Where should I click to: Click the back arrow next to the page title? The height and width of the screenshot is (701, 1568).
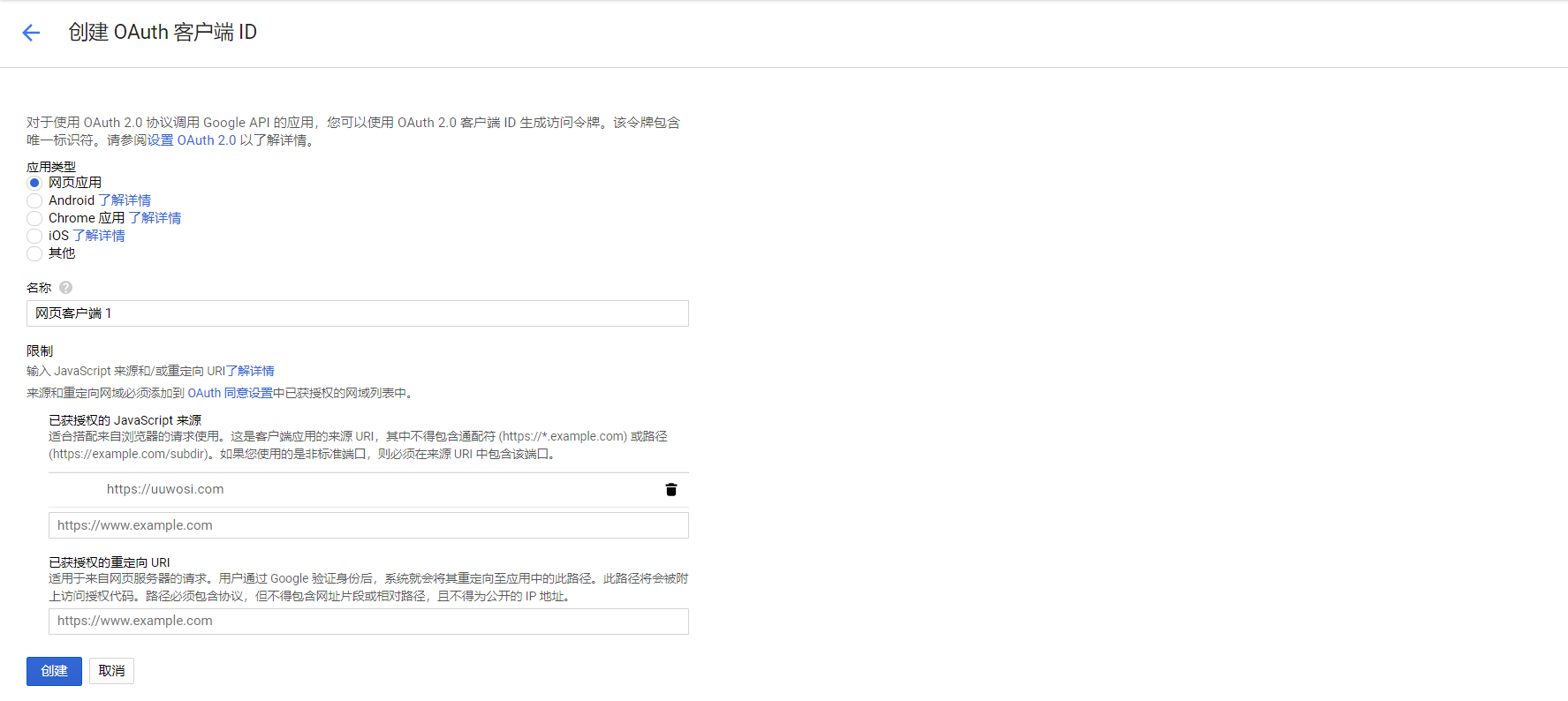point(31,33)
